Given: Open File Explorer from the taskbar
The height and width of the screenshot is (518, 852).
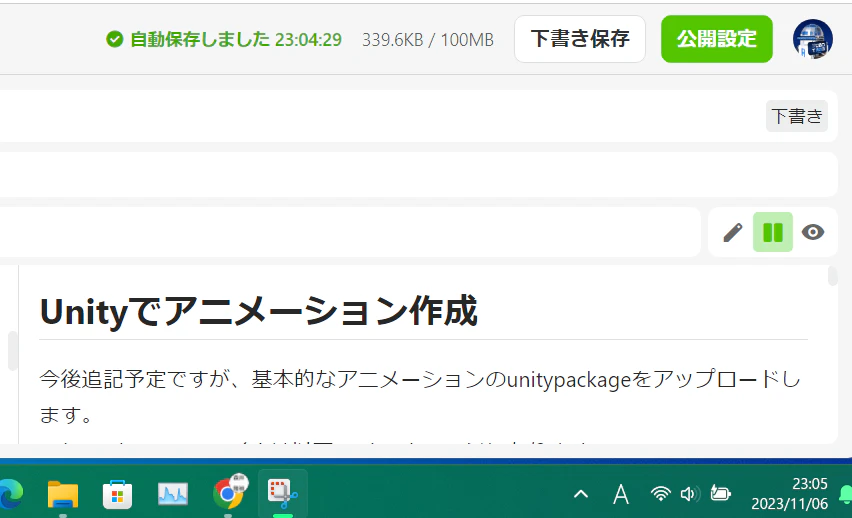Looking at the screenshot, I should (63, 494).
